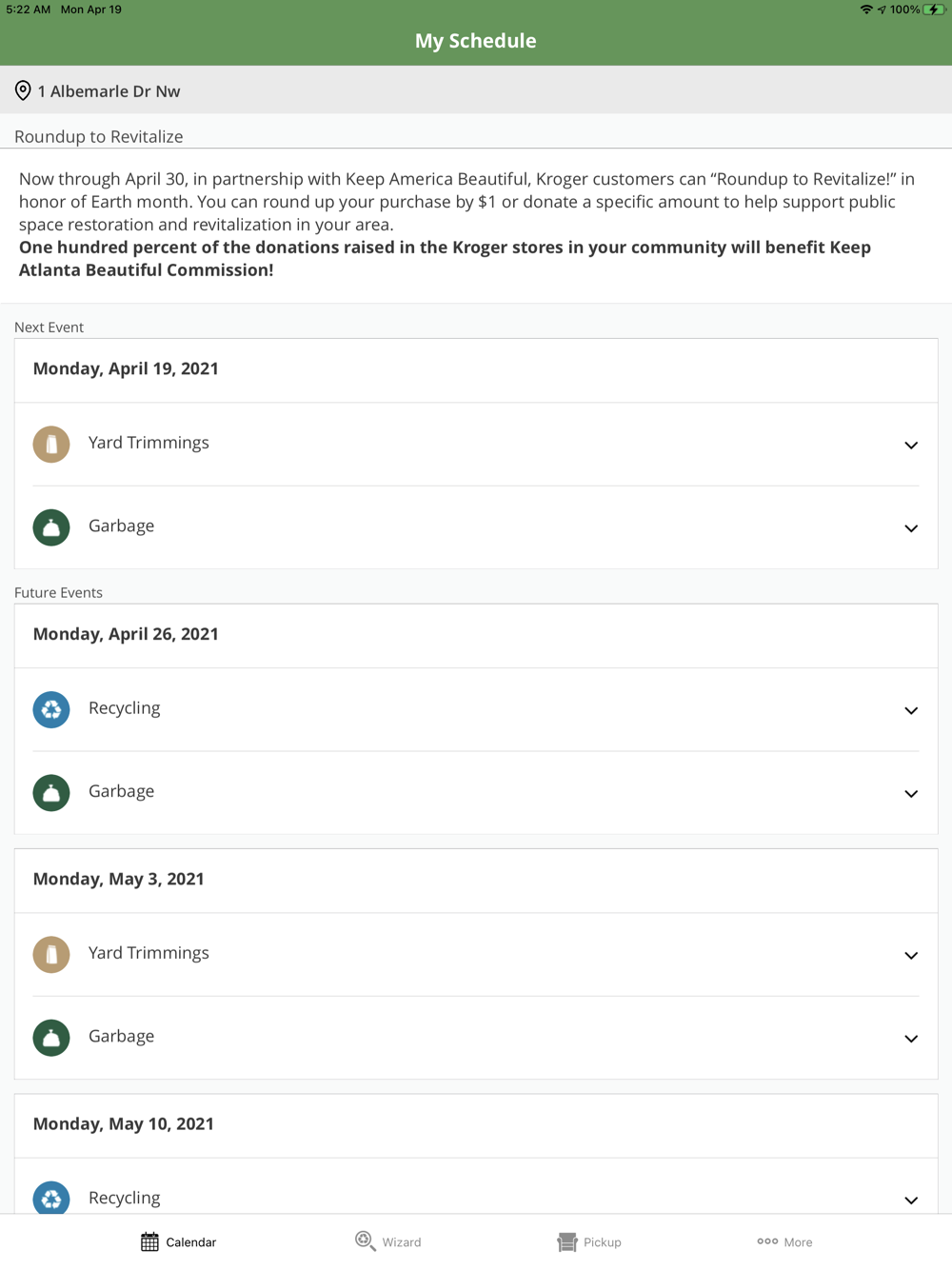This screenshot has width=952, height=1270.
Task: Open the Pickup tab
Action: (x=589, y=1241)
